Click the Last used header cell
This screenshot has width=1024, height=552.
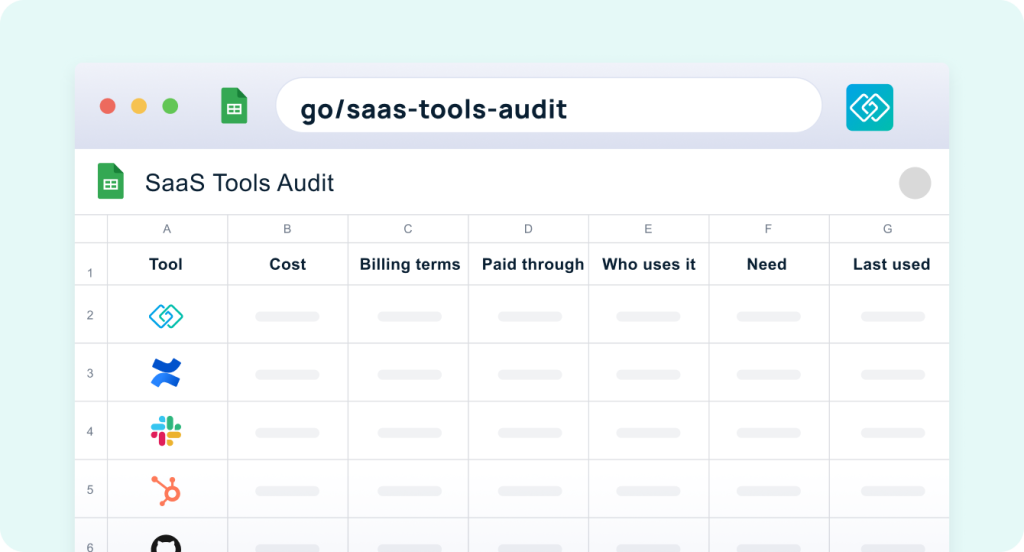pyautogui.click(x=889, y=264)
